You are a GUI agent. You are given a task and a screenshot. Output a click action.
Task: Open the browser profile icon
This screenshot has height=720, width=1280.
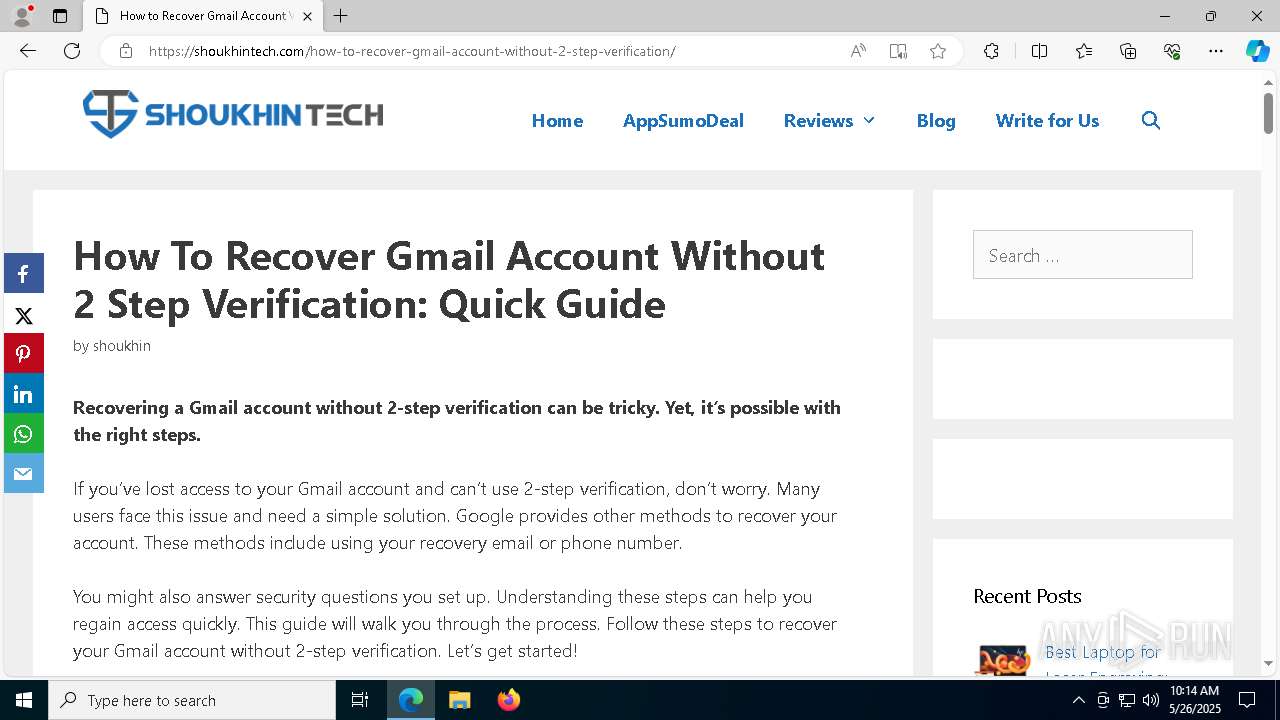(x=22, y=16)
